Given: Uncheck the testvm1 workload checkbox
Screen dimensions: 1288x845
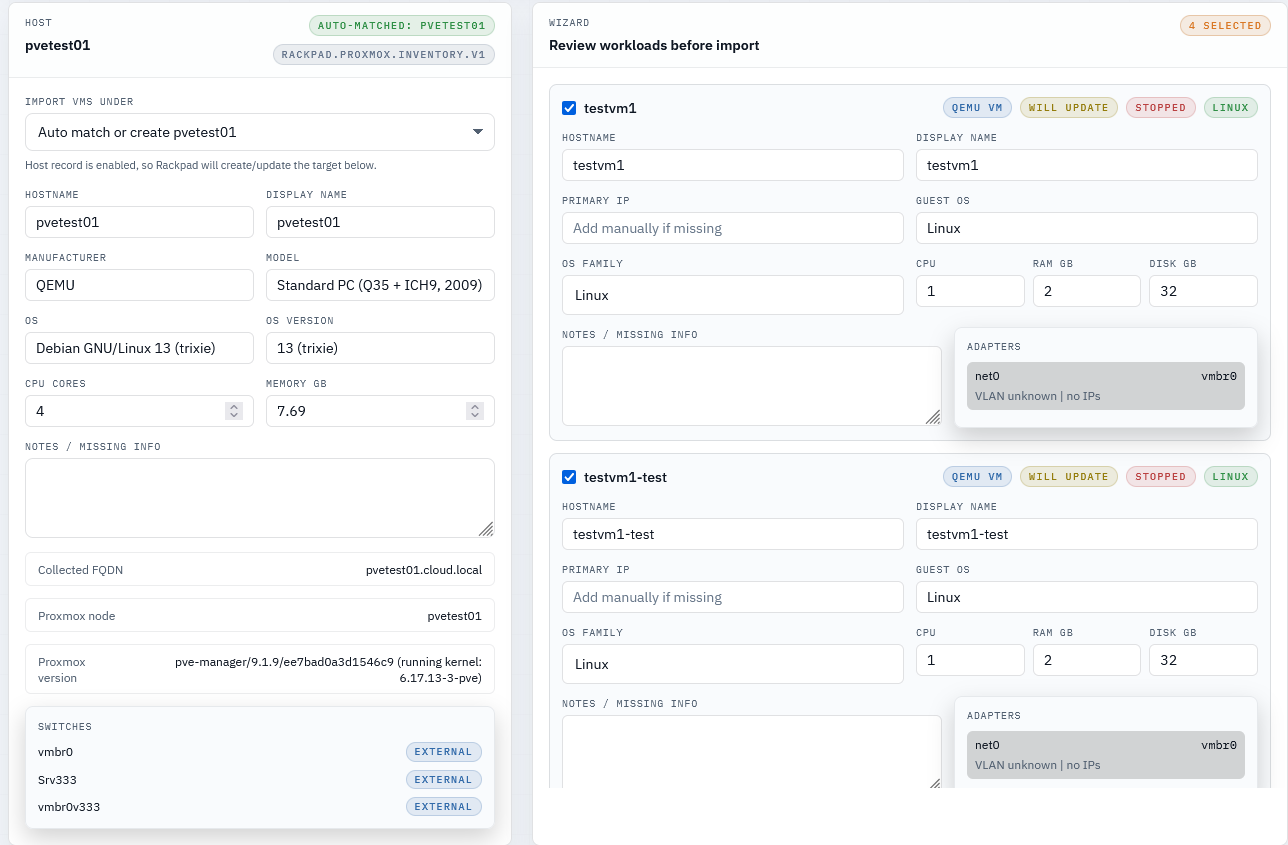Looking at the screenshot, I should pos(569,108).
